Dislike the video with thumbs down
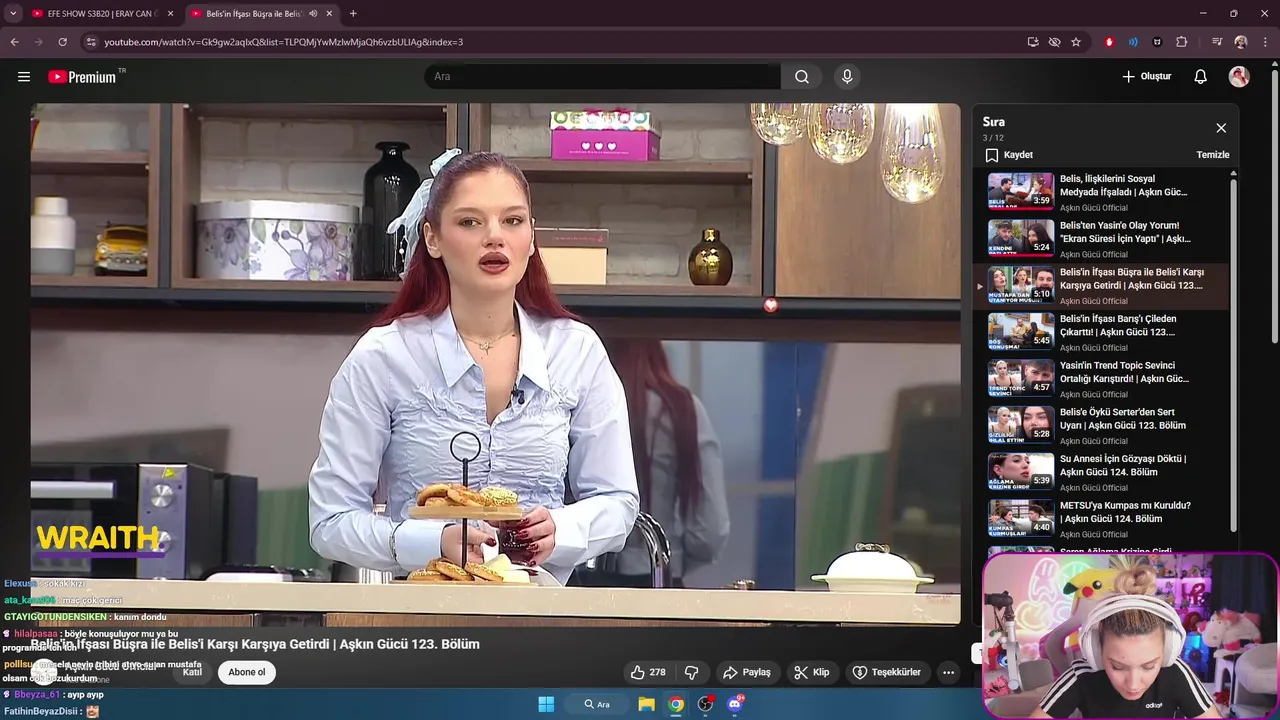The height and width of the screenshot is (720, 1280). point(691,672)
